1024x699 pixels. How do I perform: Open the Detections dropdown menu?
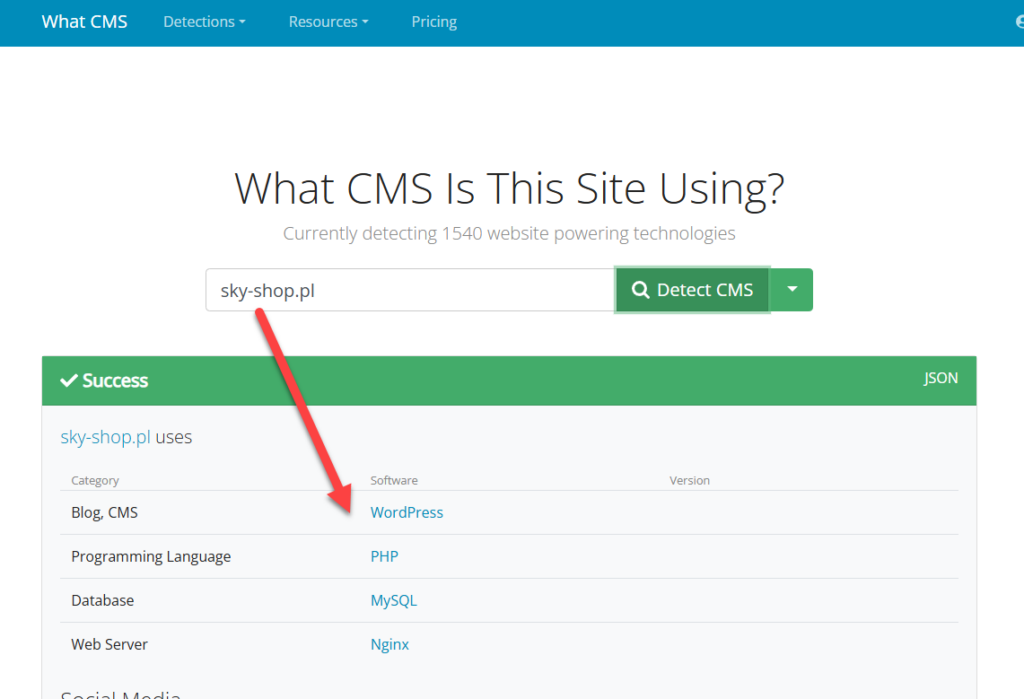(x=204, y=22)
